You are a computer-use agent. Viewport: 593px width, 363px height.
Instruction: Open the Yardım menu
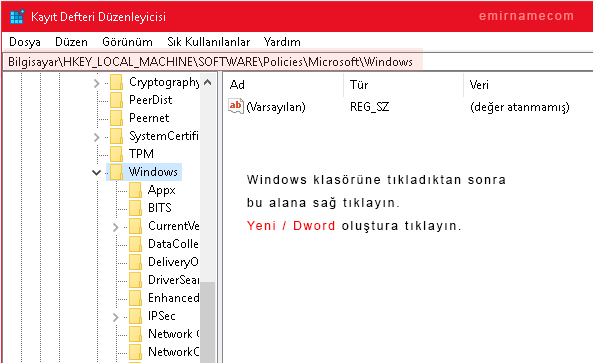[x=282, y=42]
